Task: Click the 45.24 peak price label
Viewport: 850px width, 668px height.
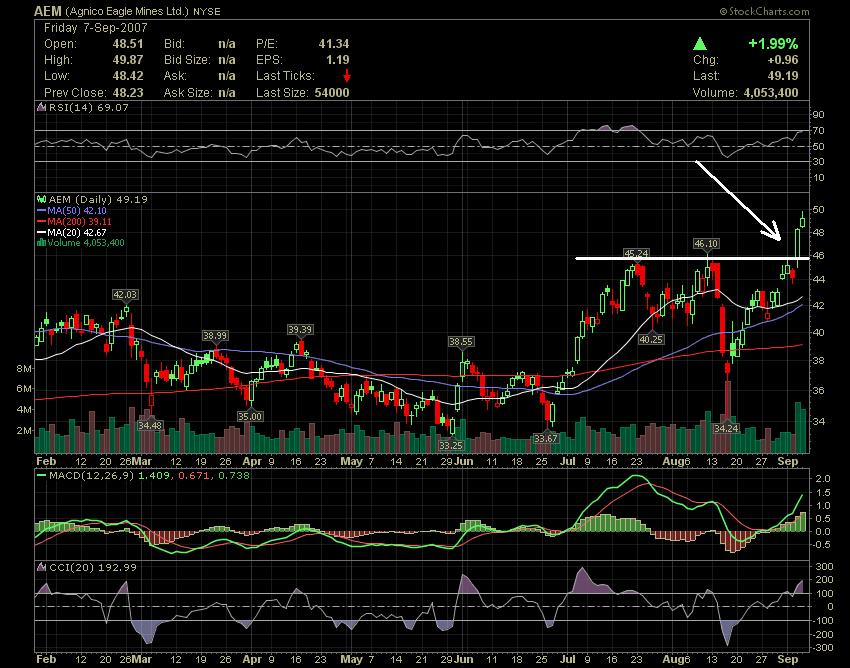Action: (x=636, y=253)
